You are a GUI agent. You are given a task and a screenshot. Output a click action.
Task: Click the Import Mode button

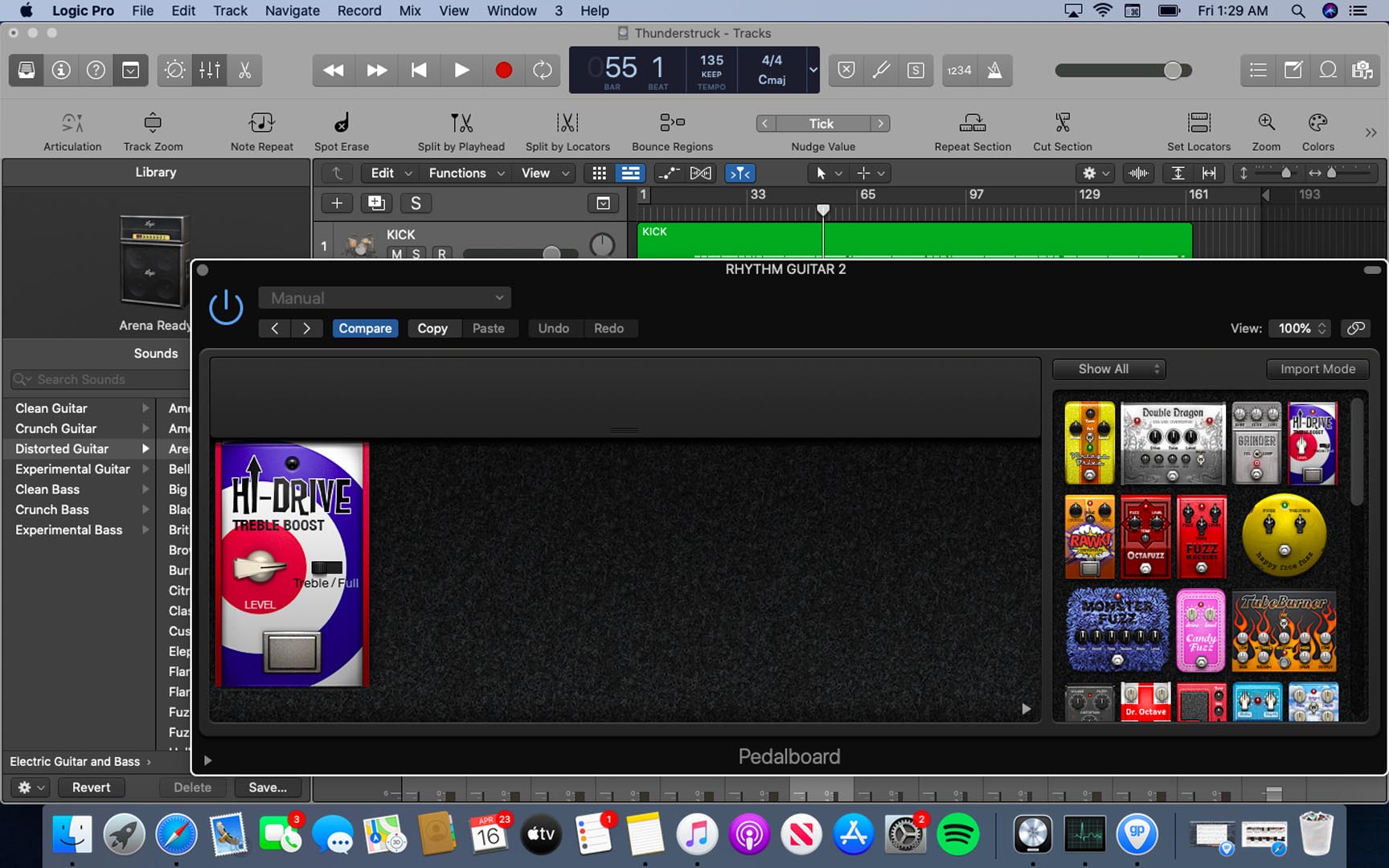coord(1317,369)
